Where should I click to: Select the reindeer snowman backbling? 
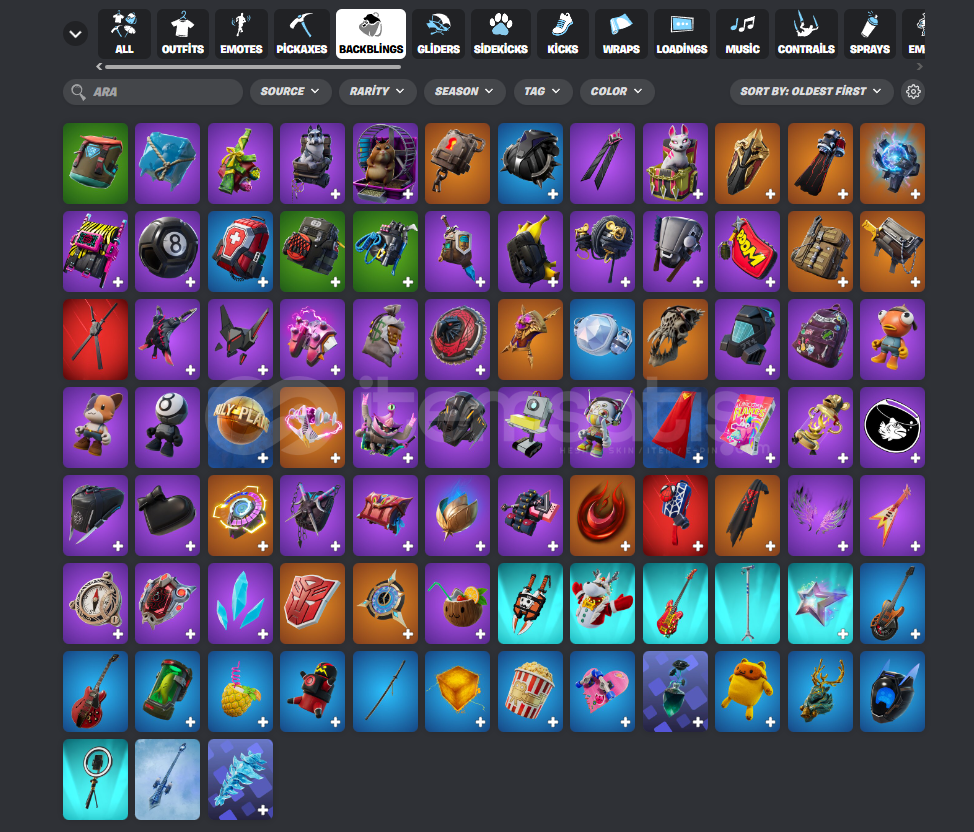(x=603, y=604)
